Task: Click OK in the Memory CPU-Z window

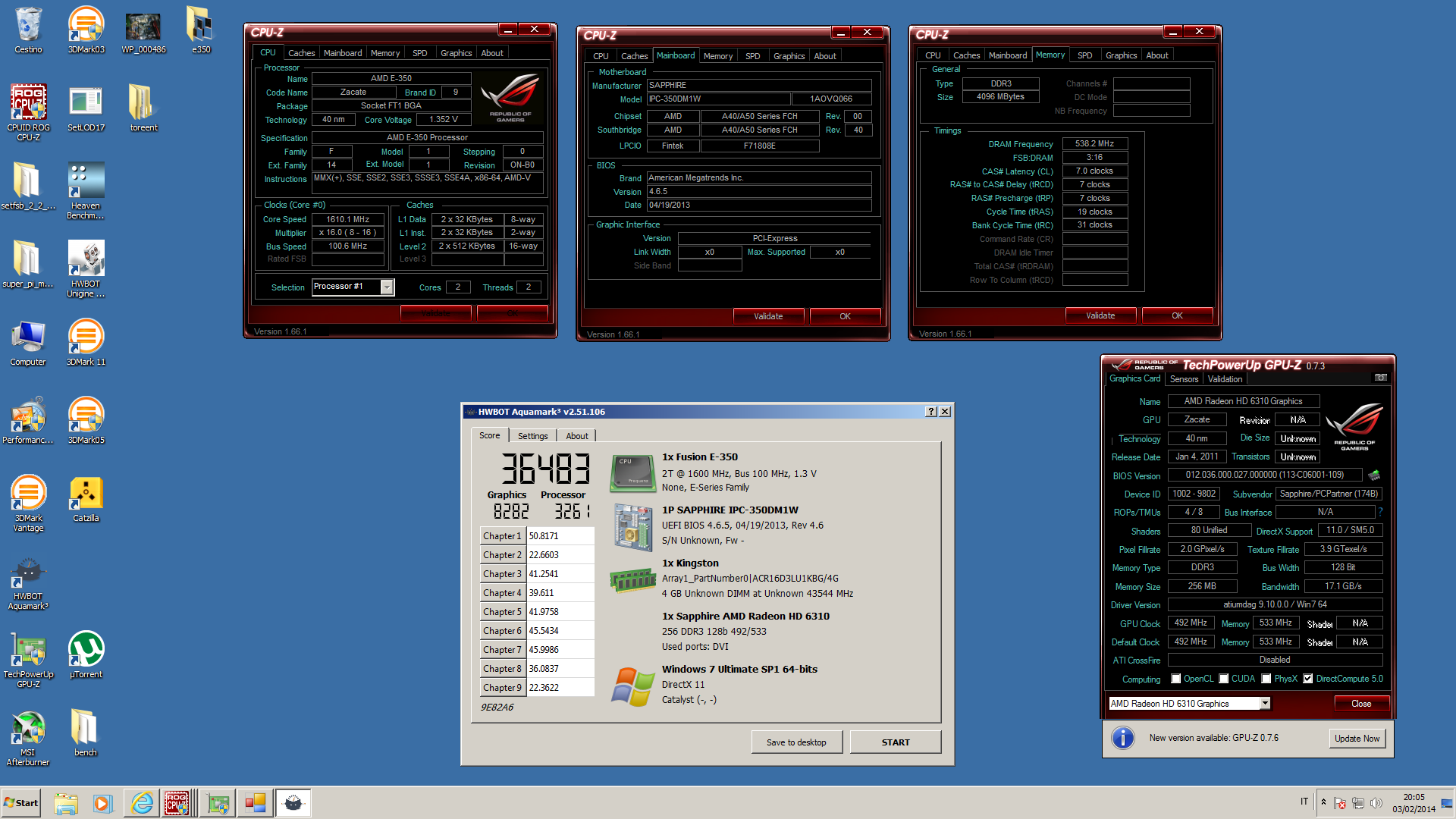Action: [x=1177, y=315]
